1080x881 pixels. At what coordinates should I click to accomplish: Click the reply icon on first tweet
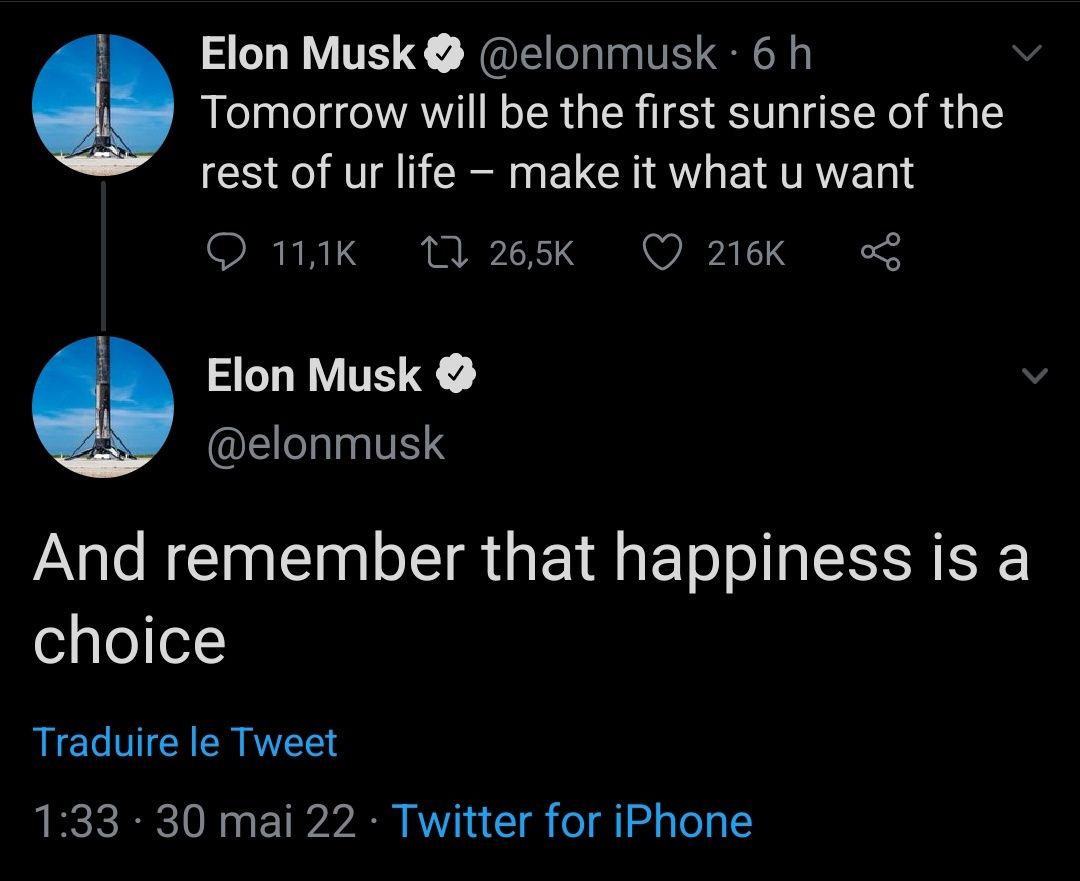tap(230, 253)
